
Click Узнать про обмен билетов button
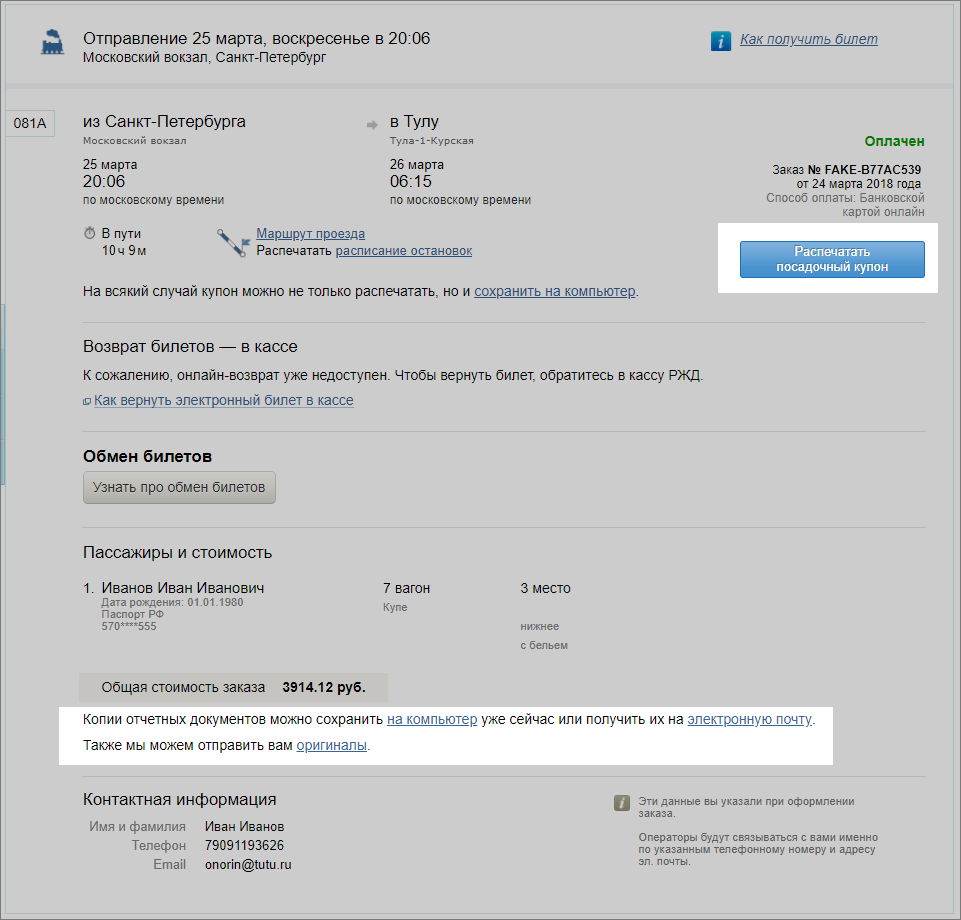(179, 487)
